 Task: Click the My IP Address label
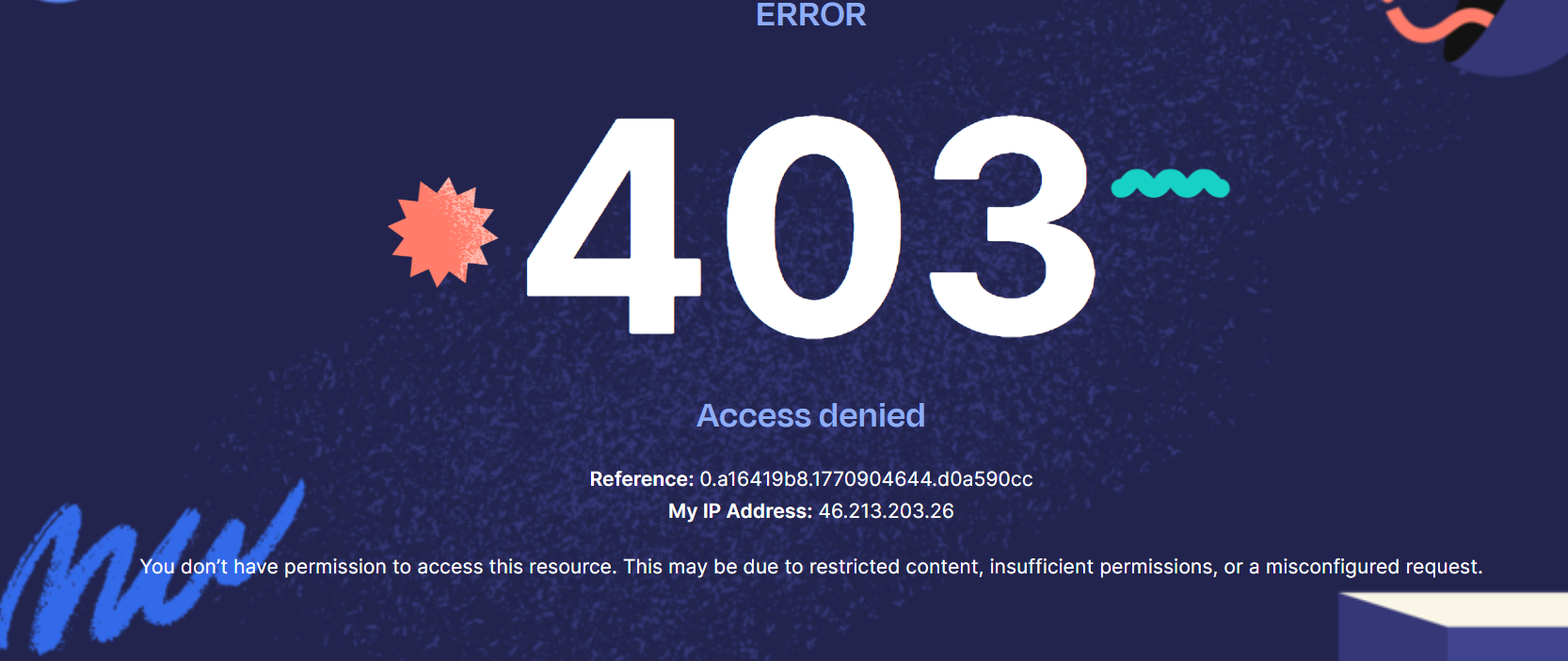(740, 511)
